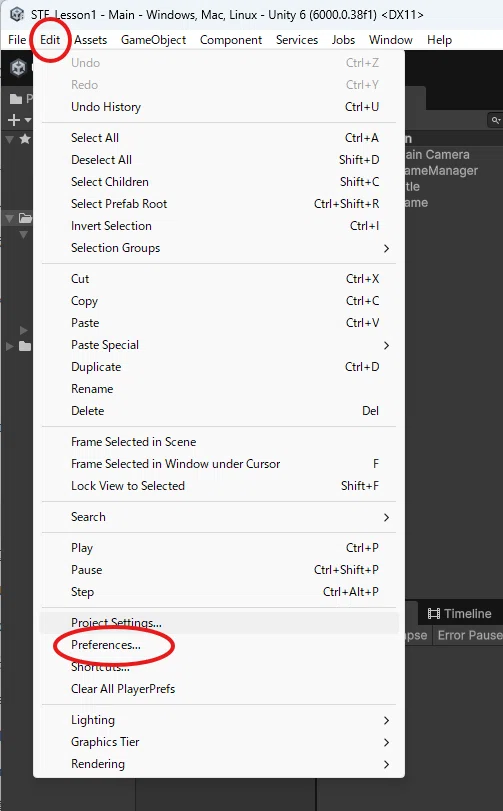This screenshot has width=503, height=811.
Task: Select the Packages folder icon
Action: [25, 346]
